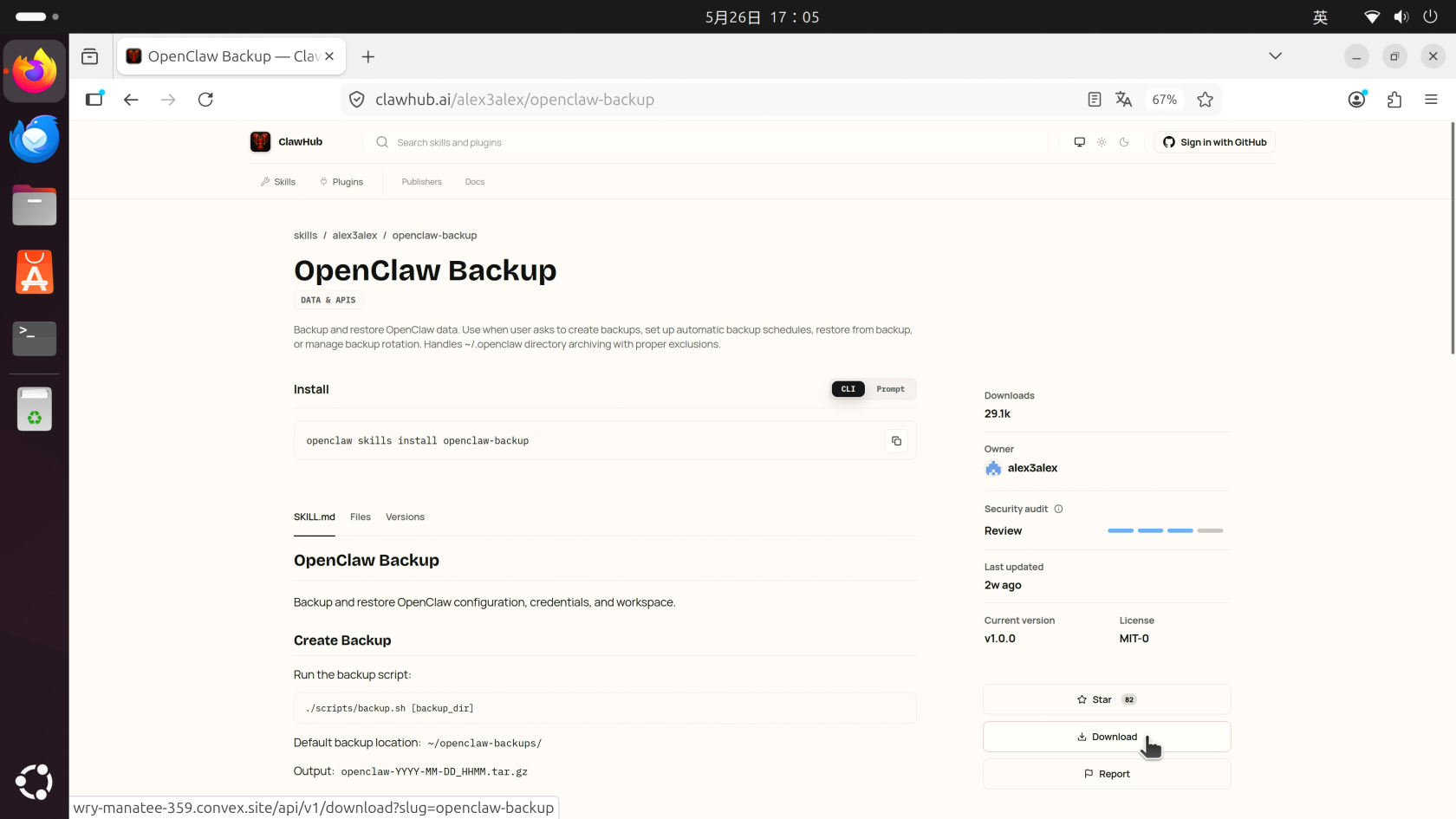Click the DATA & APIS tag
The image size is (1456, 819).
[328, 301]
